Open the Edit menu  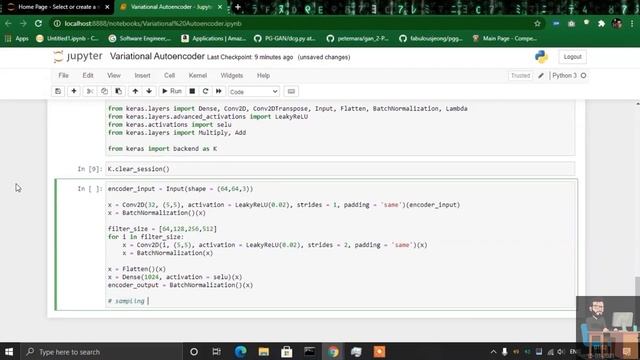pos(88,76)
